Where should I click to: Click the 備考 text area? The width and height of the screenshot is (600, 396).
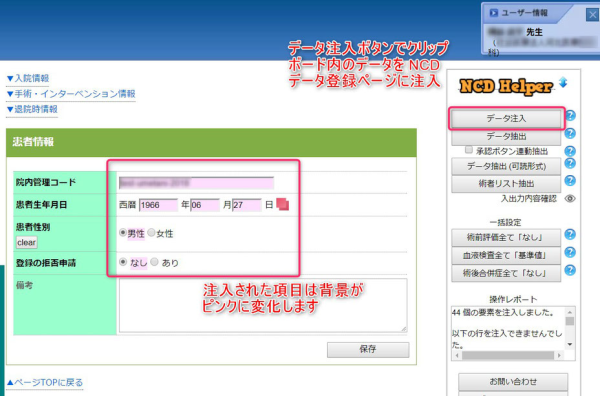(263, 305)
